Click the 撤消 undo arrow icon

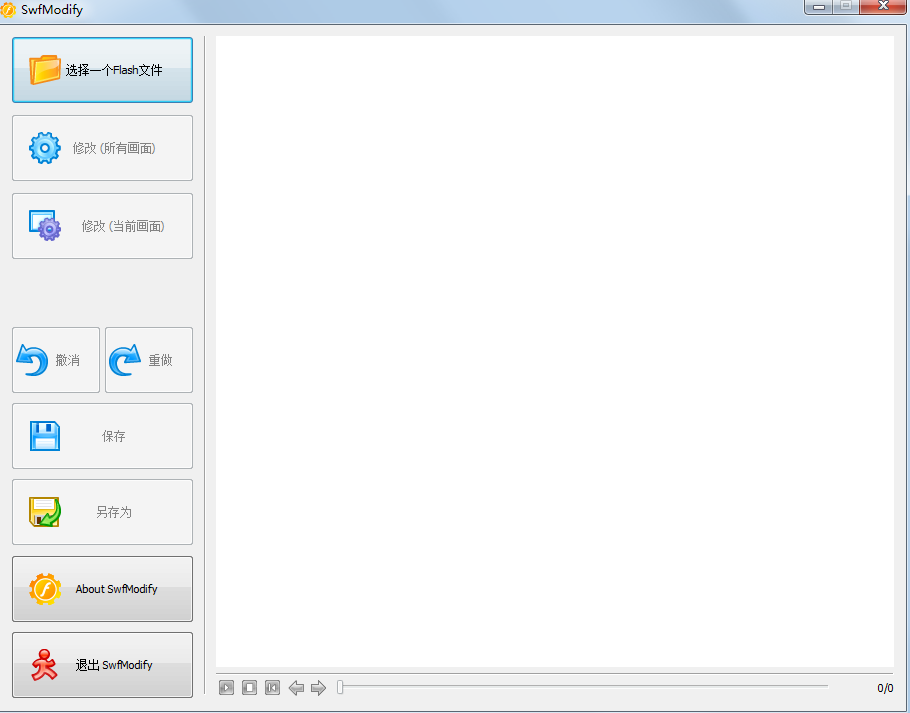[31, 359]
